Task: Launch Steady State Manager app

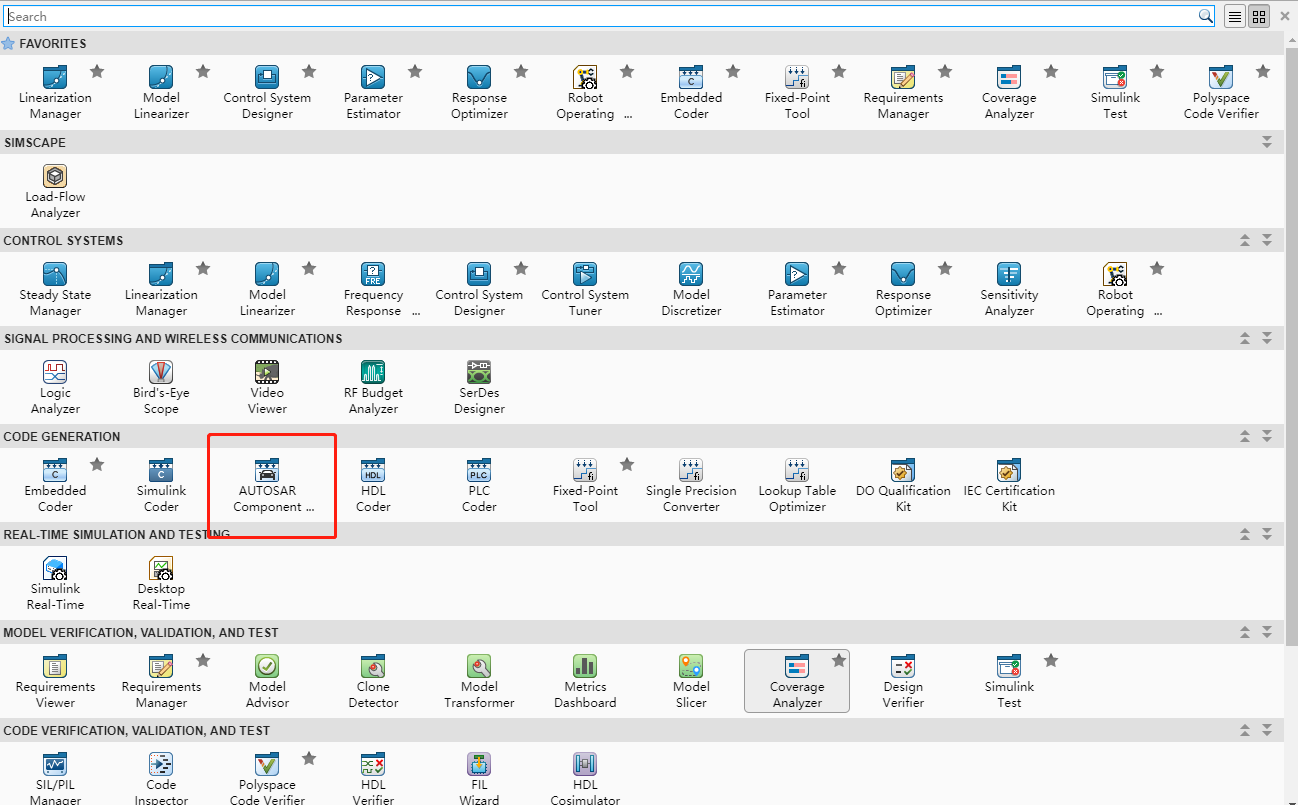Action: point(55,289)
